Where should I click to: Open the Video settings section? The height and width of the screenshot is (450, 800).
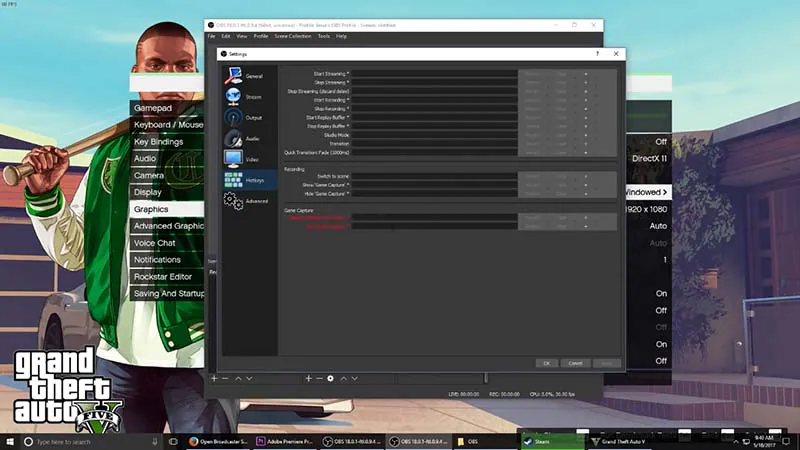(x=249, y=159)
